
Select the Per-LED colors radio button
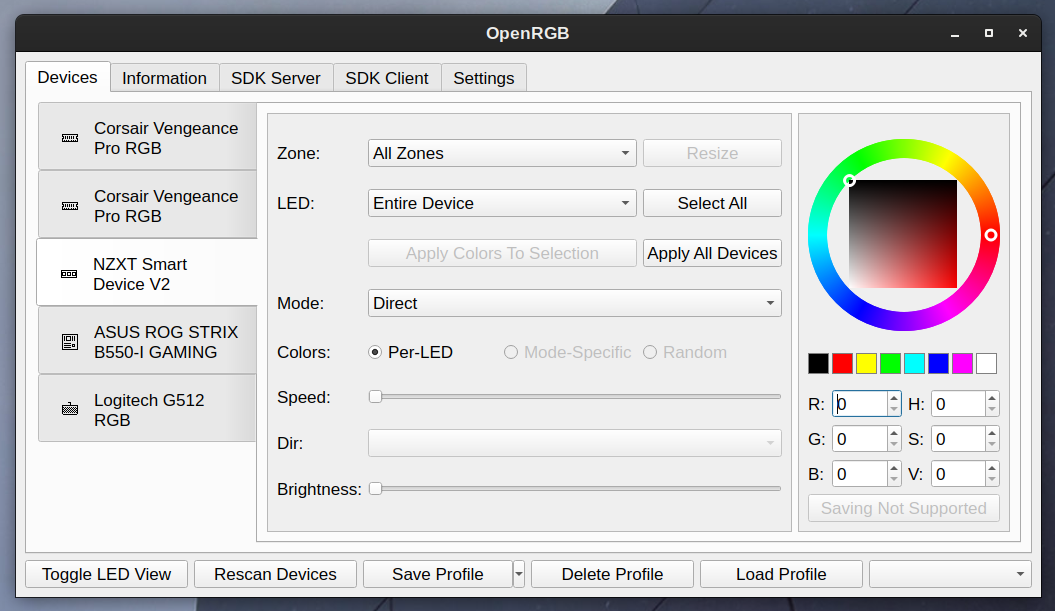pyautogui.click(x=375, y=352)
